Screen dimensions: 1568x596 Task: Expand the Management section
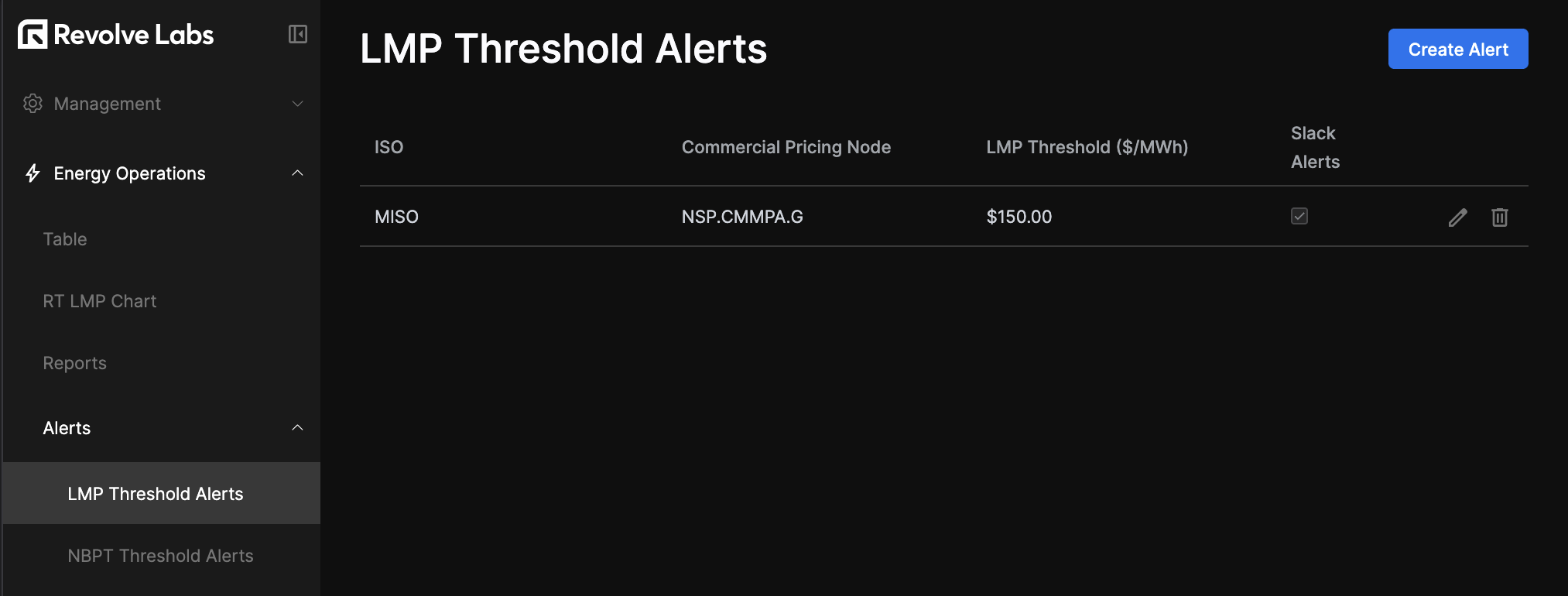[297, 103]
